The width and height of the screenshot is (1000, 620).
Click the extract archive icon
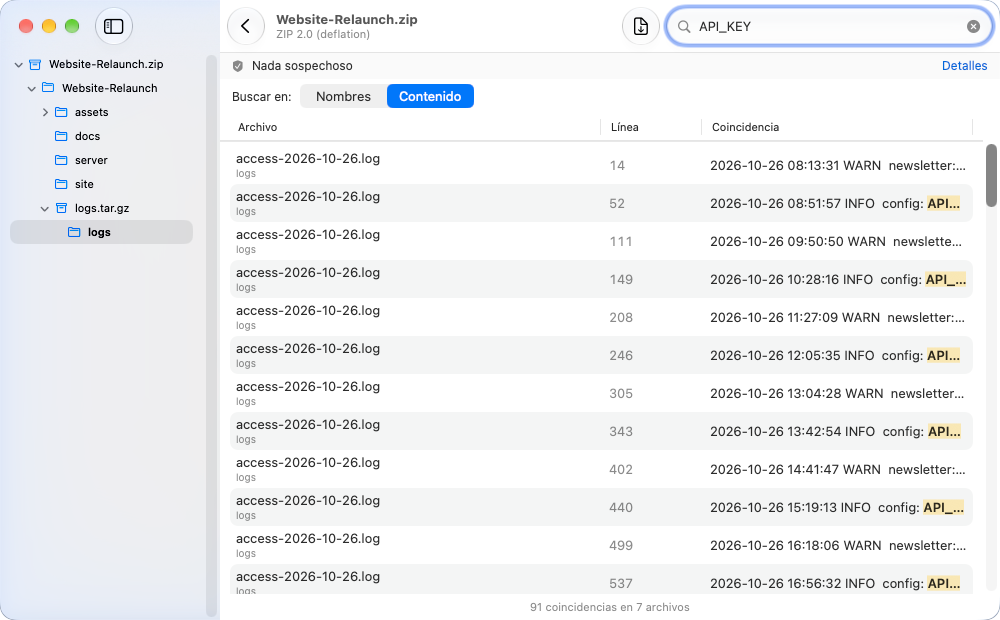coord(640,26)
